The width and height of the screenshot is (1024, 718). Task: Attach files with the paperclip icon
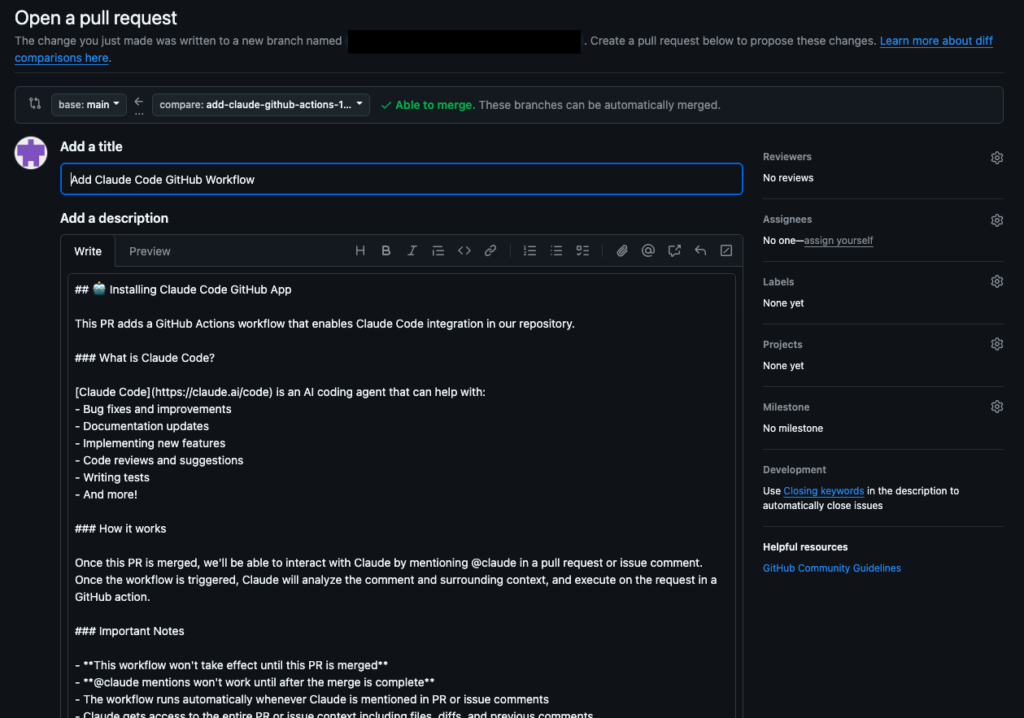[622, 251]
